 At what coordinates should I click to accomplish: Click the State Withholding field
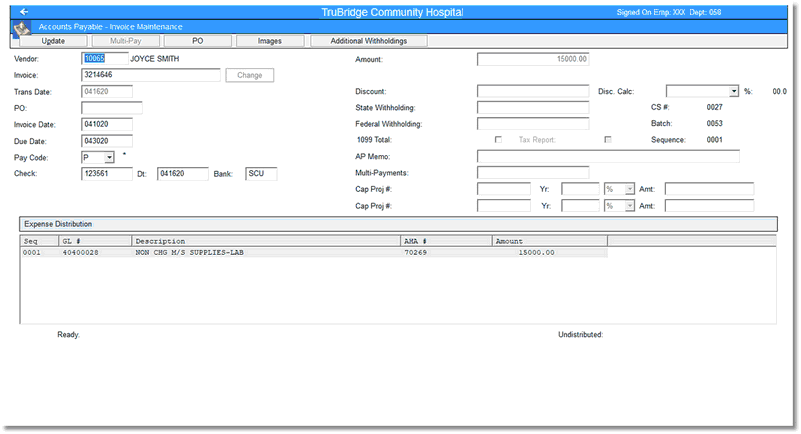[533, 108]
